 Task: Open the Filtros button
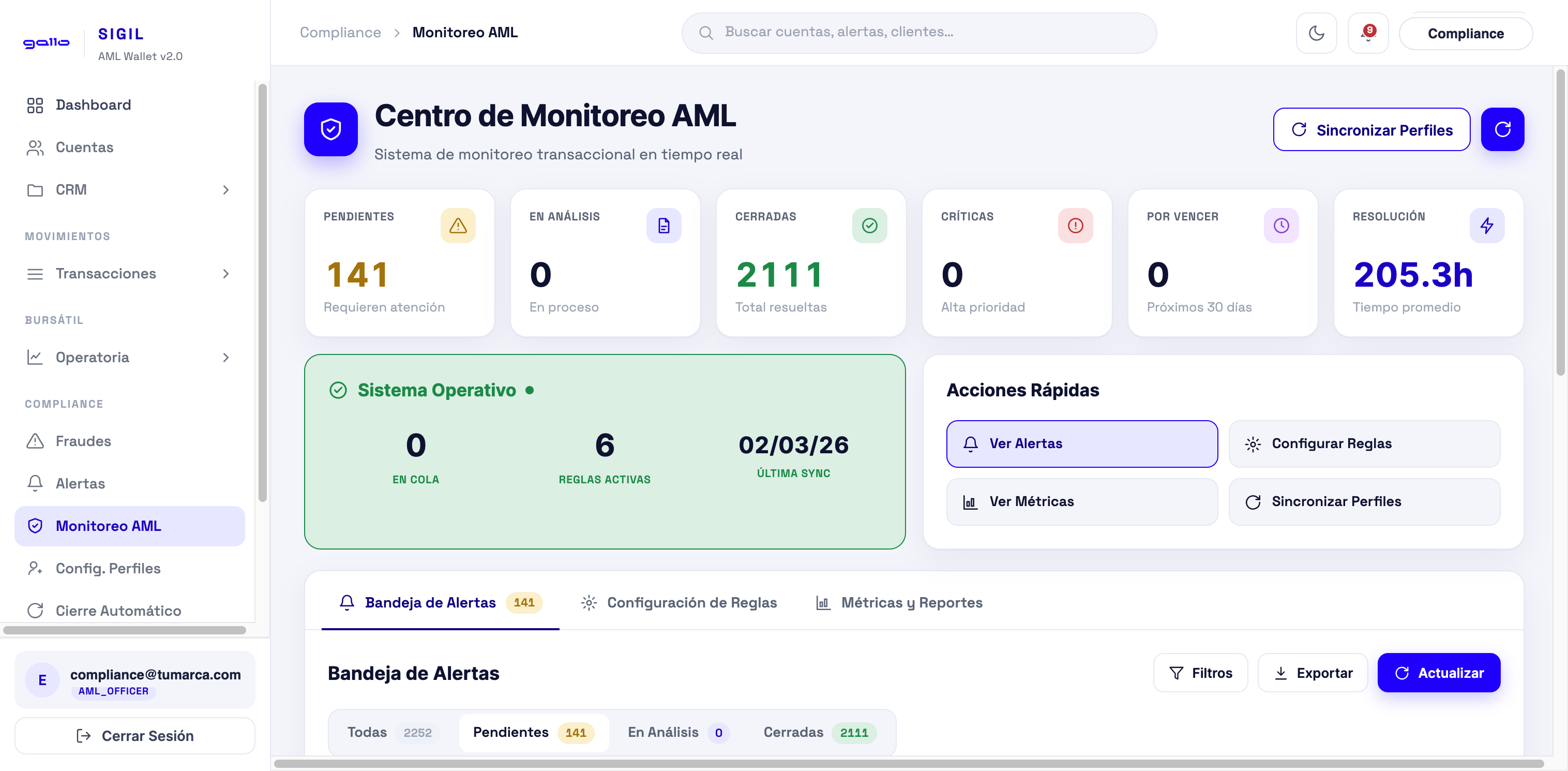click(x=1200, y=673)
